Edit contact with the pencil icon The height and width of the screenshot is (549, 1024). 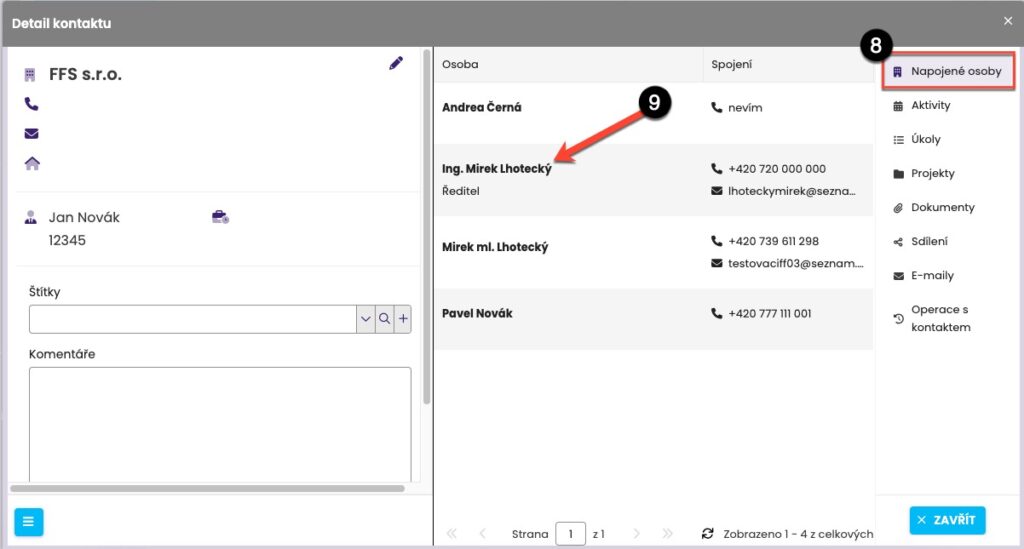[396, 63]
